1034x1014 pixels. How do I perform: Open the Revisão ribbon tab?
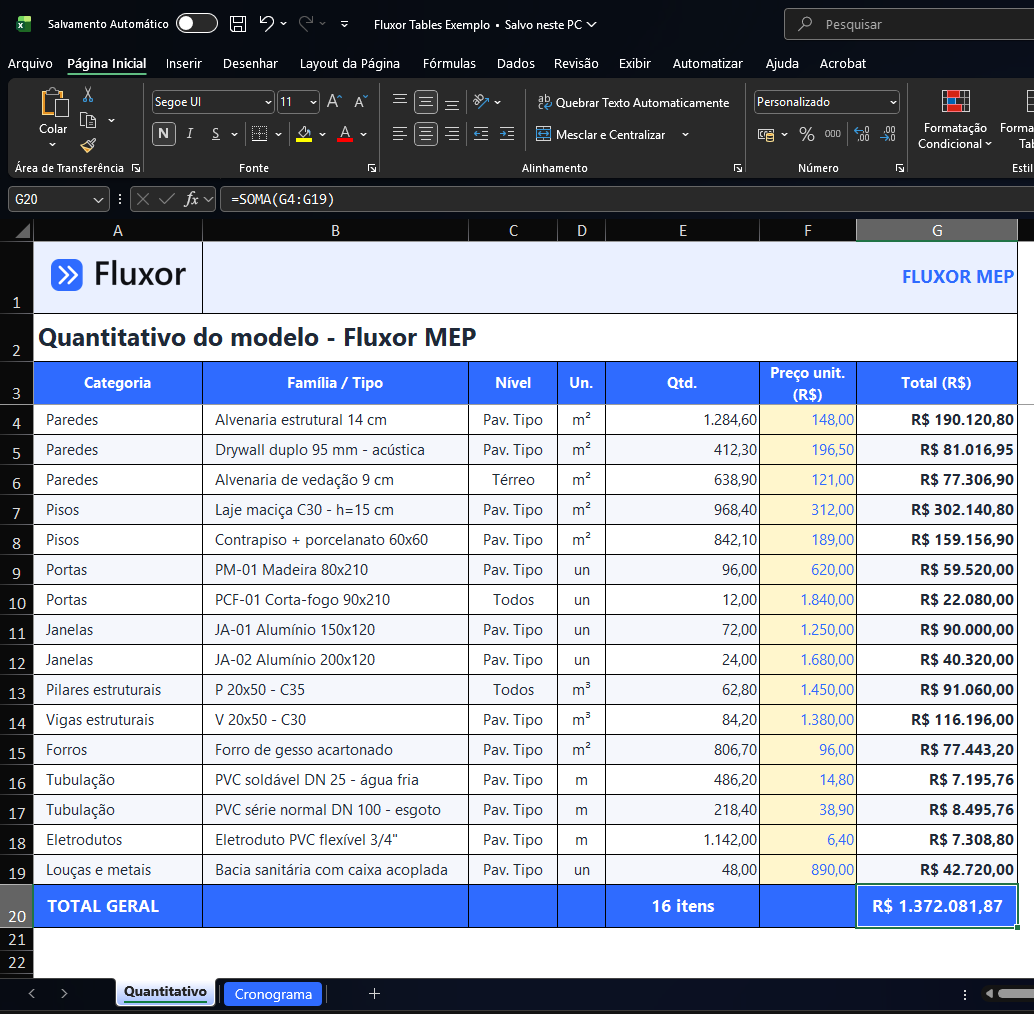576,63
